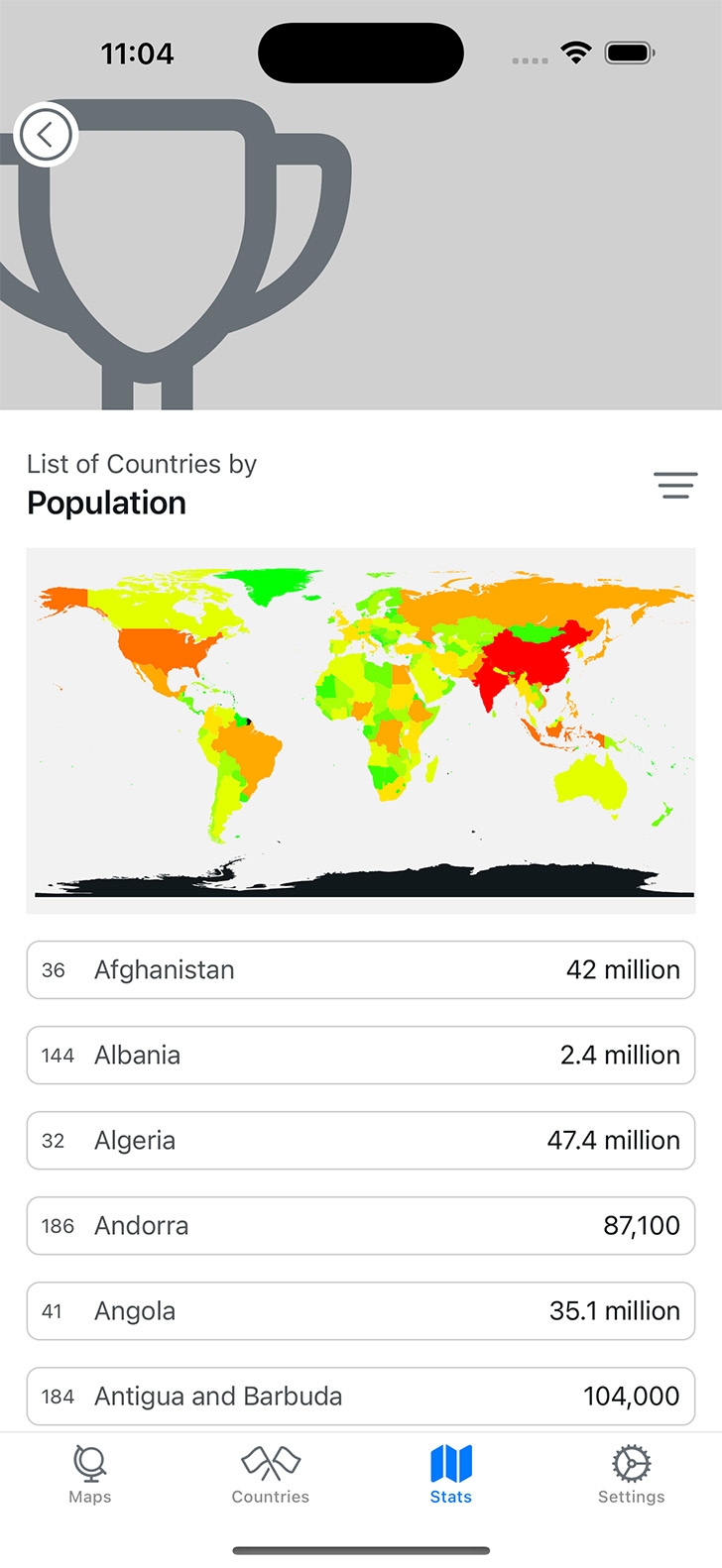Open the Settings gear icon

(632, 1463)
